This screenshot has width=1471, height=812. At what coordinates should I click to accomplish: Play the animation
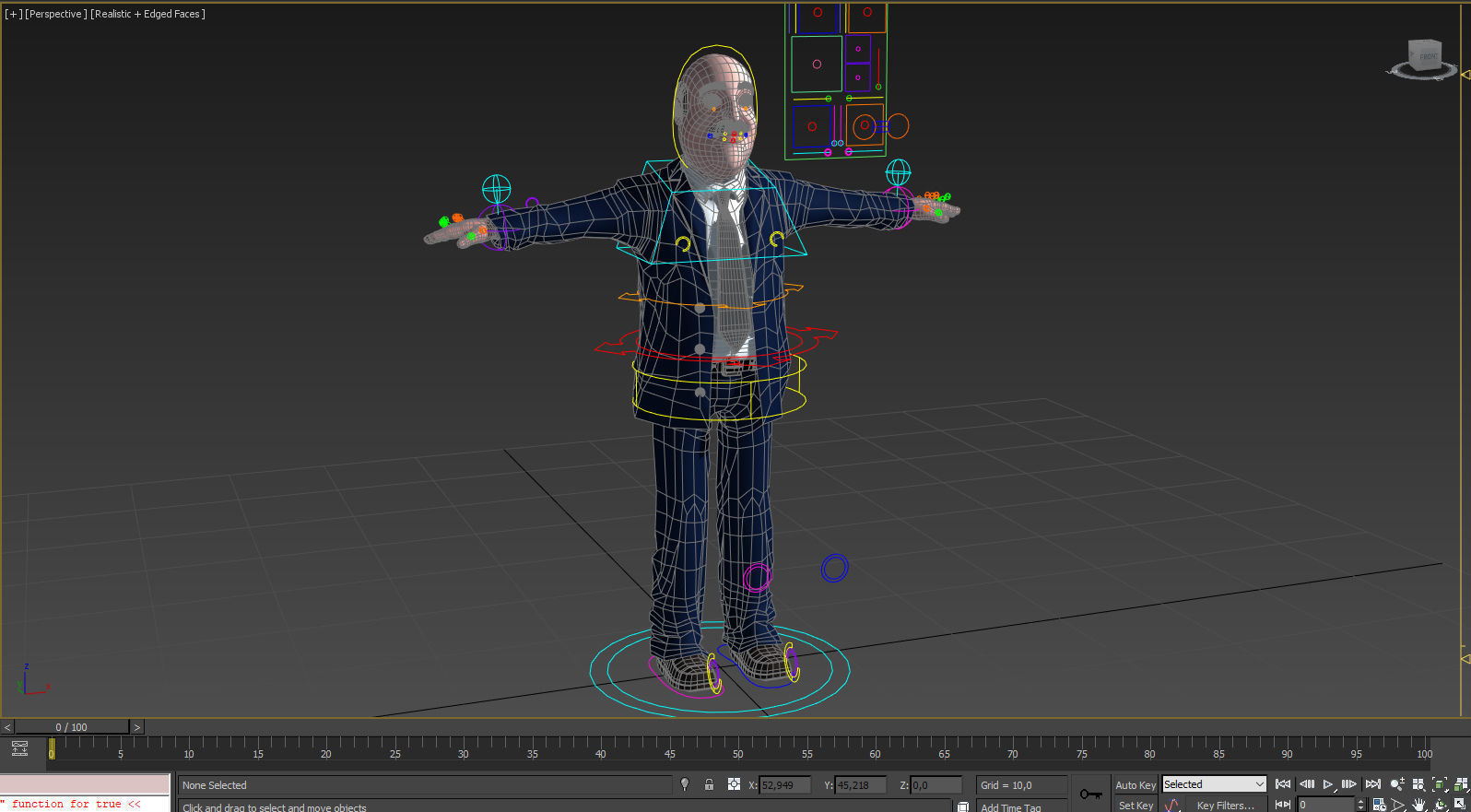1328,784
